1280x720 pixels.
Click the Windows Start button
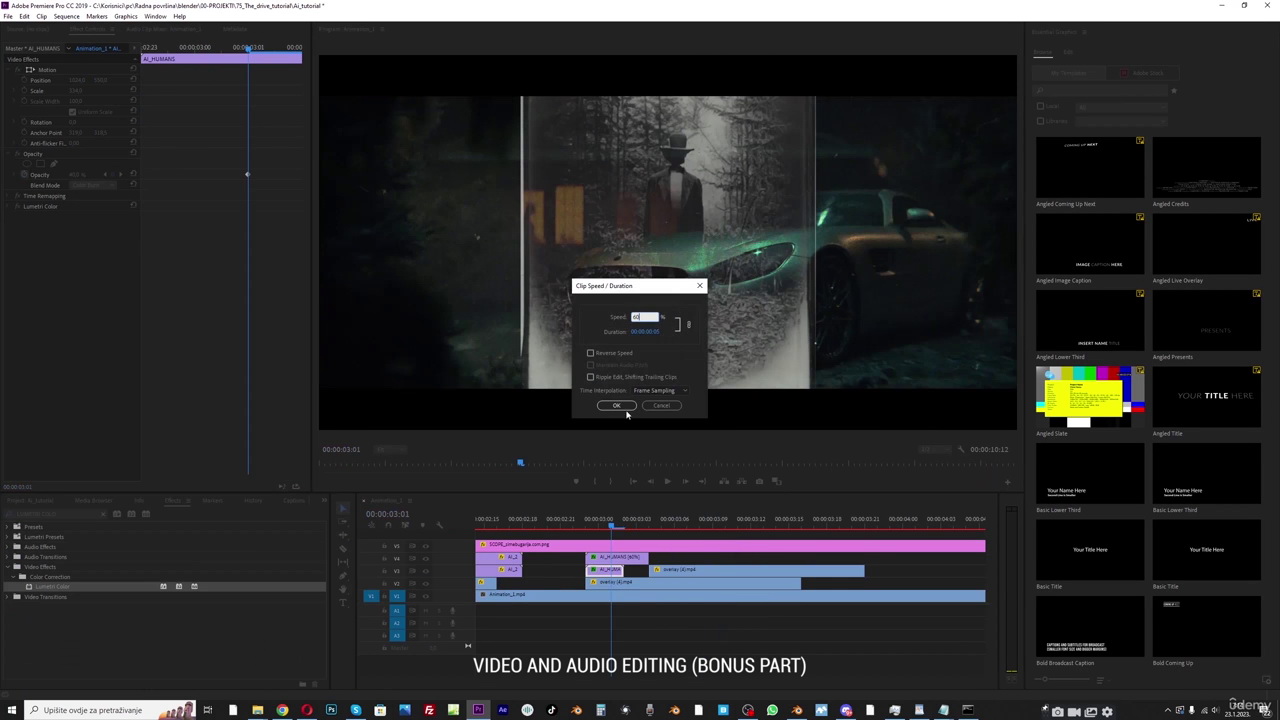click(x=10, y=710)
